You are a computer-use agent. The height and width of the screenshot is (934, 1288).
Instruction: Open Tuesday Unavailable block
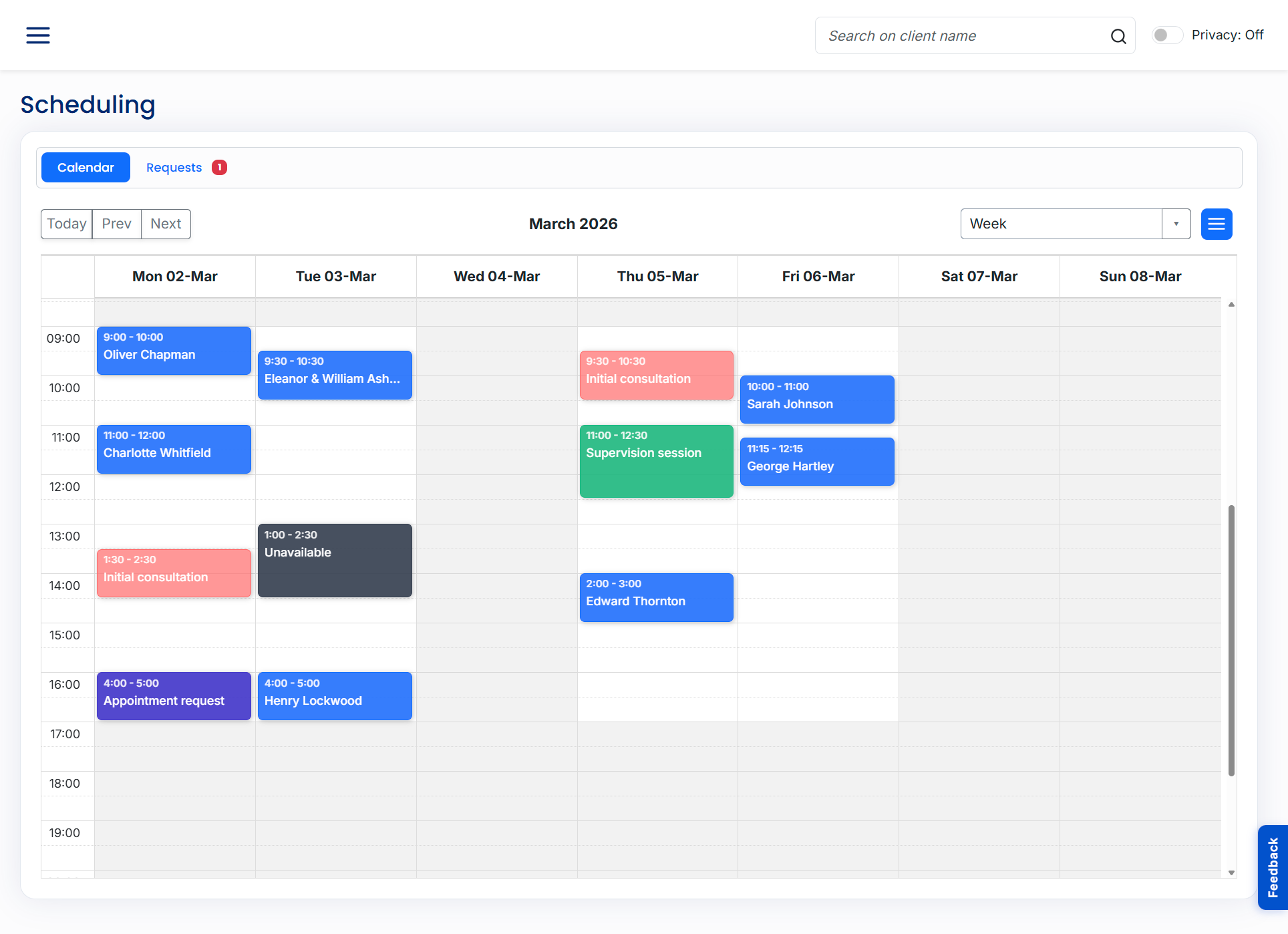(x=335, y=561)
